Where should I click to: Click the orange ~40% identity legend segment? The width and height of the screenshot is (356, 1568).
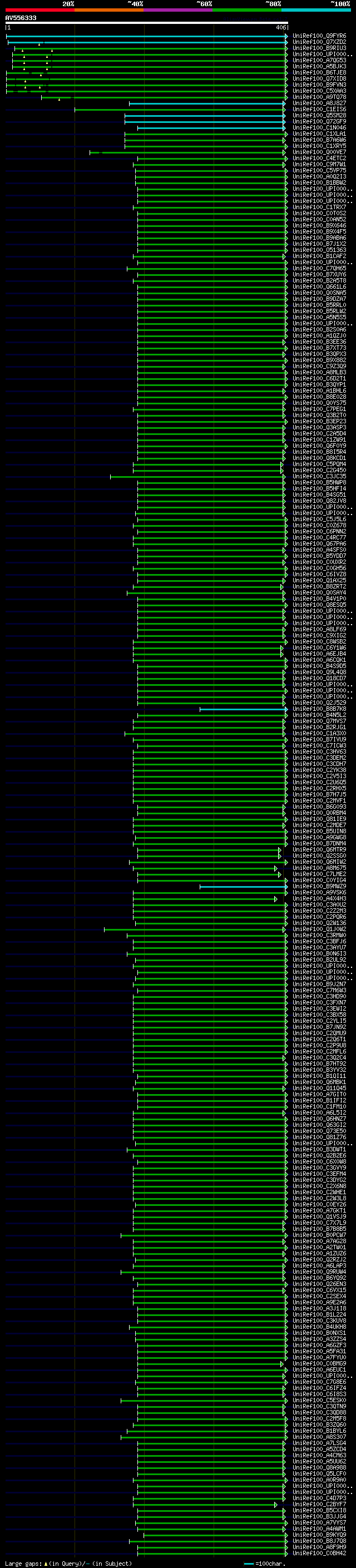(109, 10)
